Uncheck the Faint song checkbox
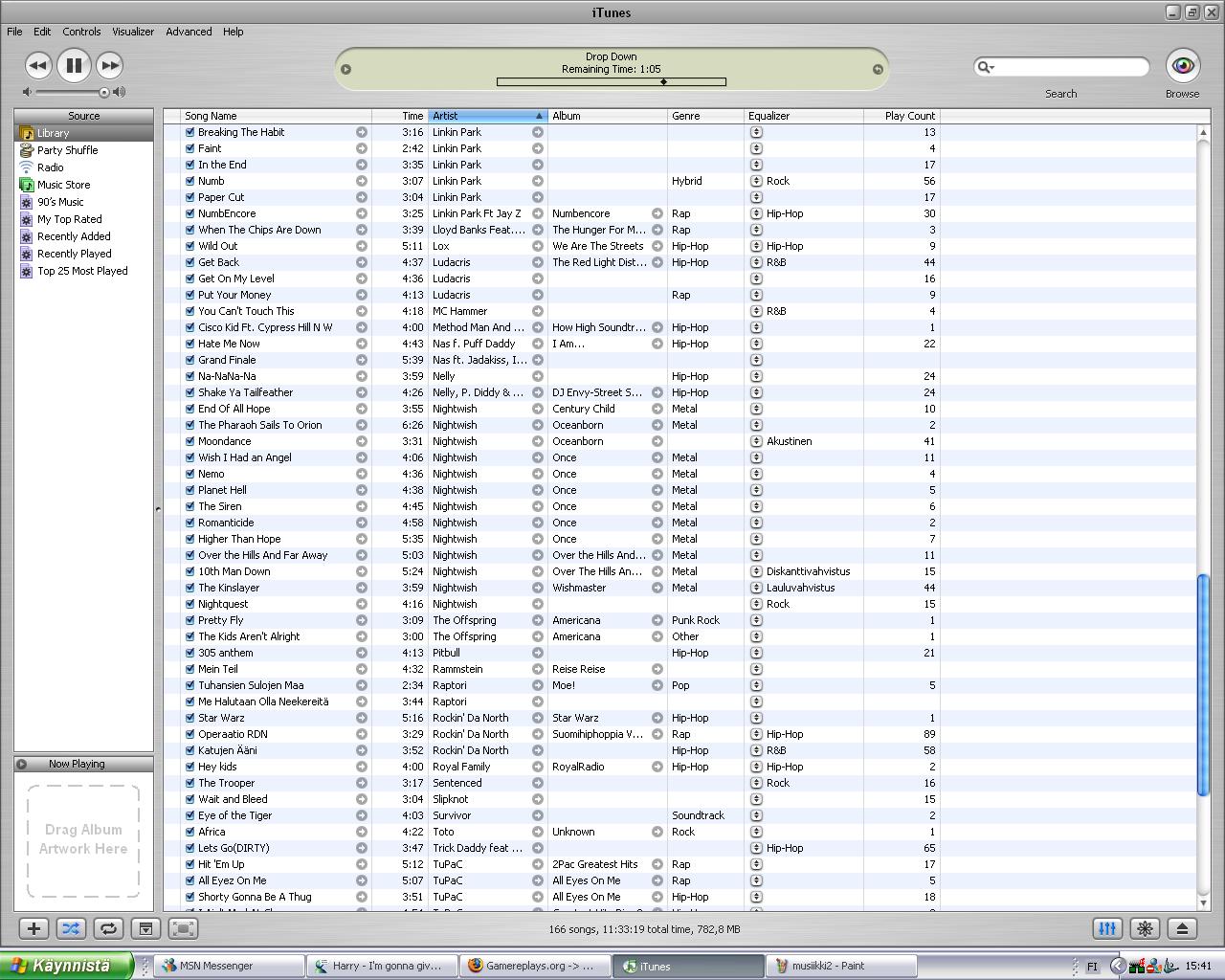Viewport: 1225px width, 980px height. 189,148
